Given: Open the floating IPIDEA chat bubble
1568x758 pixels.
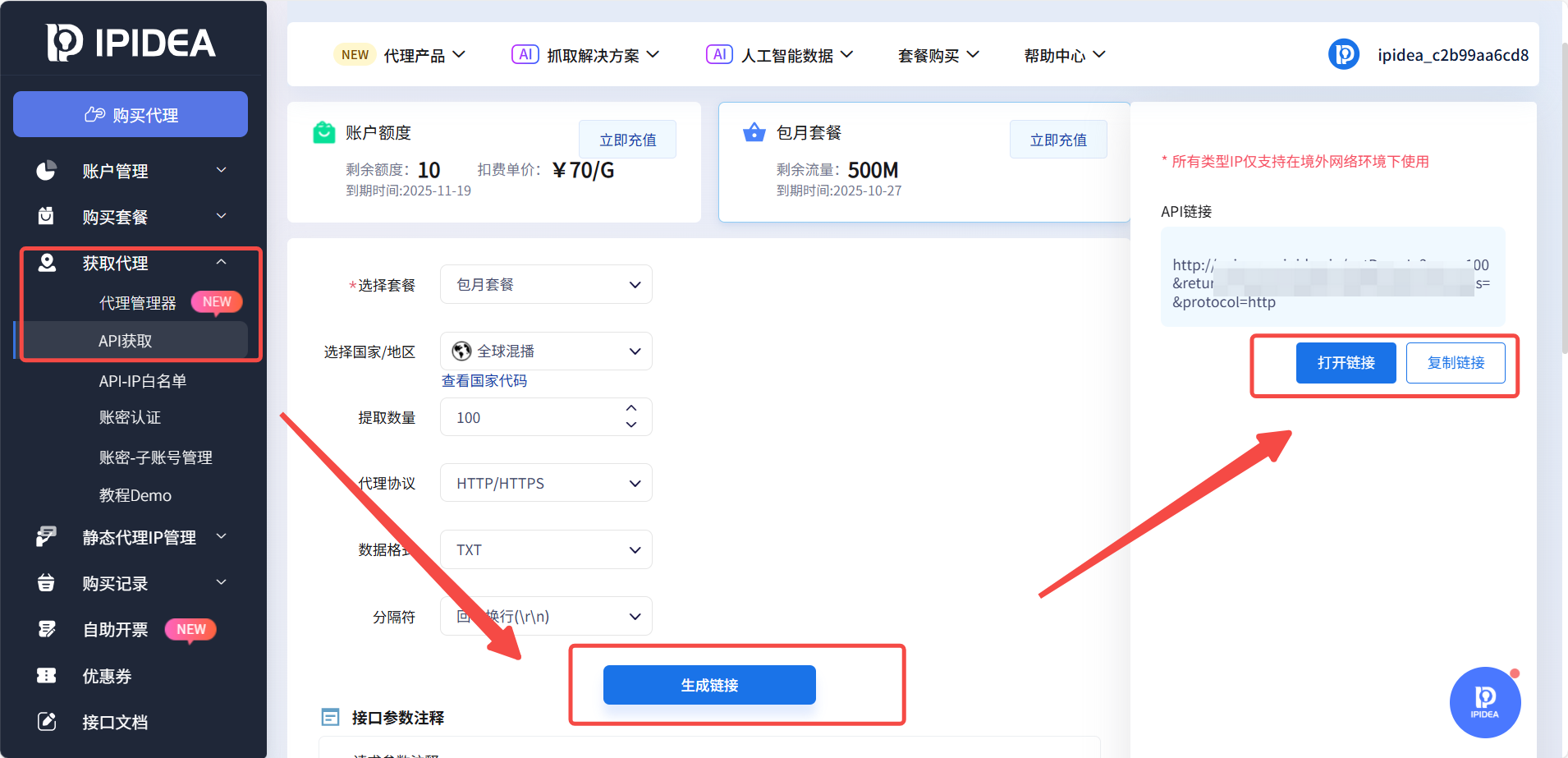Looking at the screenshot, I should coord(1485,702).
